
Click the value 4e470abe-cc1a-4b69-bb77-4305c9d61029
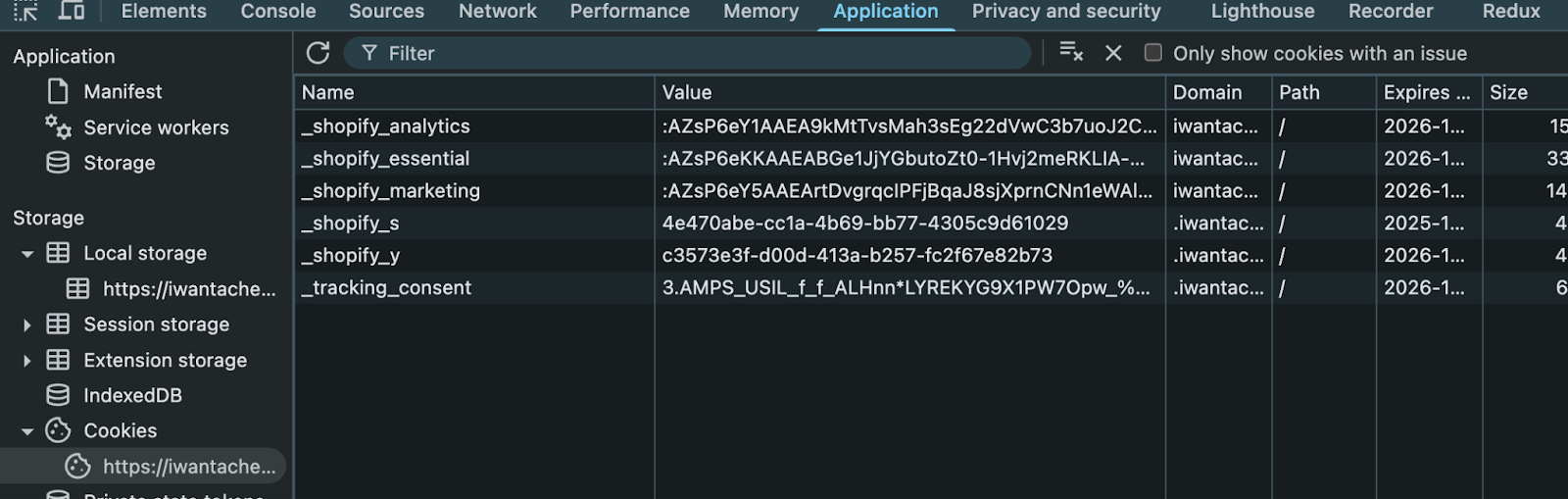point(865,223)
